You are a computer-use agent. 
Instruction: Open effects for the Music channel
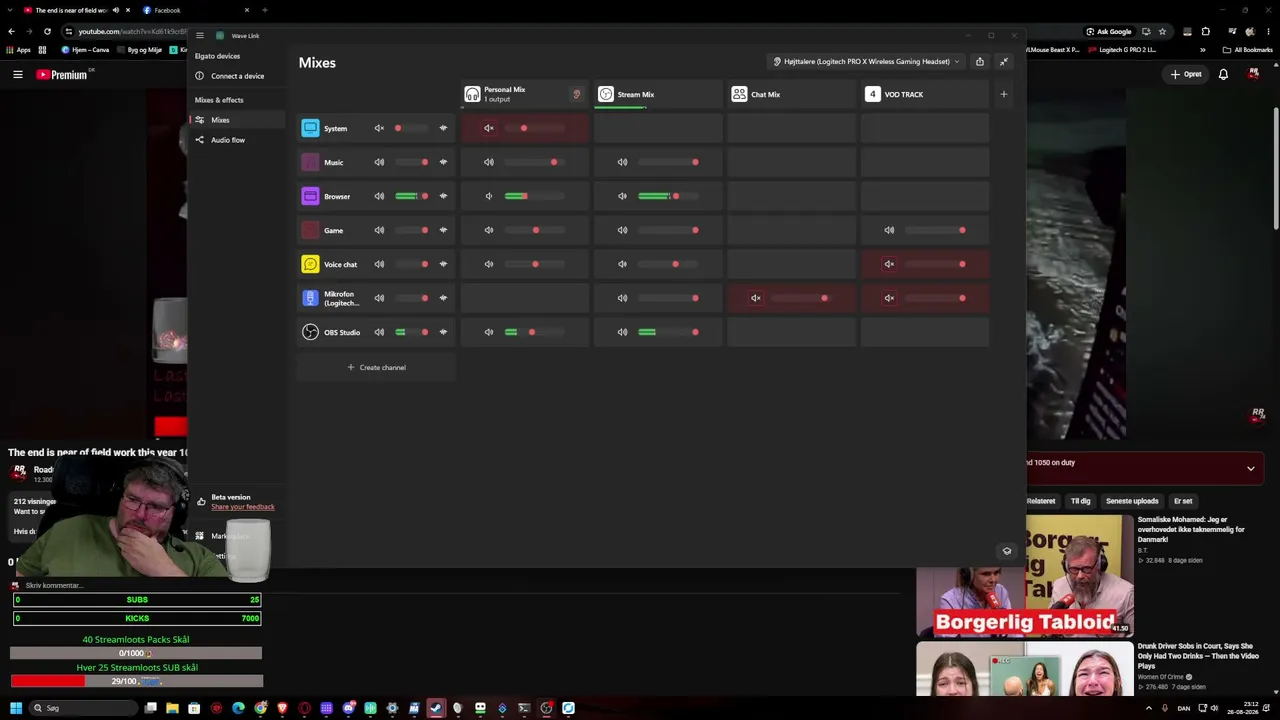[443, 162]
